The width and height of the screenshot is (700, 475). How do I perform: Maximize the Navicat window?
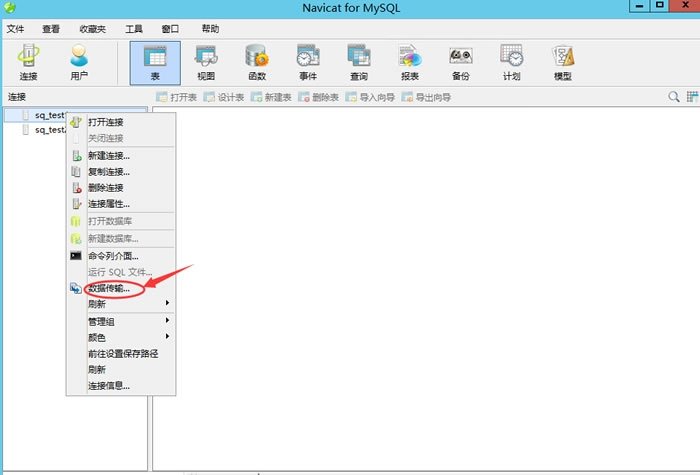(x=660, y=6)
